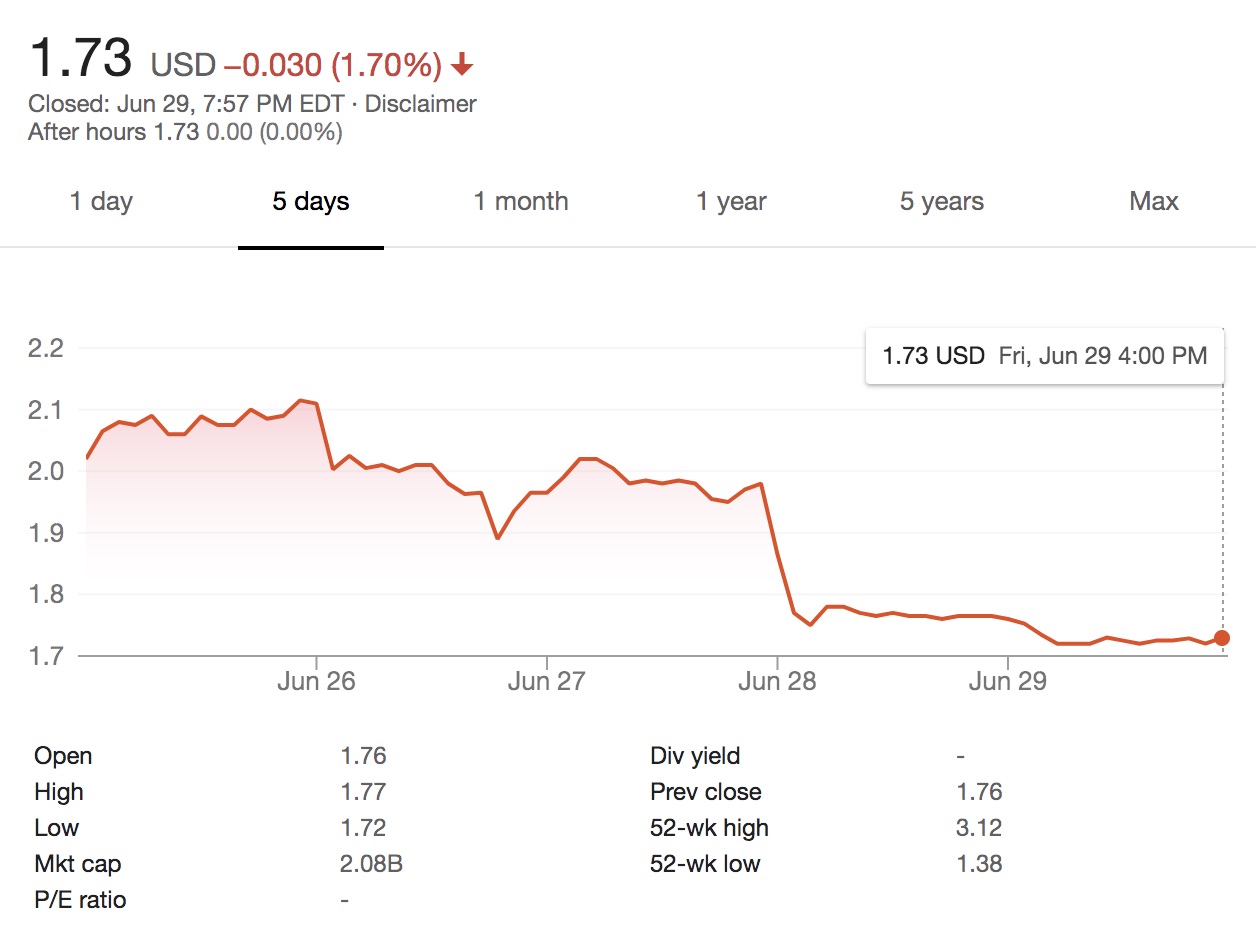Click the Jun 27 axis date label
1256x946 pixels.
pyautogui.click(x=546, y=682)
